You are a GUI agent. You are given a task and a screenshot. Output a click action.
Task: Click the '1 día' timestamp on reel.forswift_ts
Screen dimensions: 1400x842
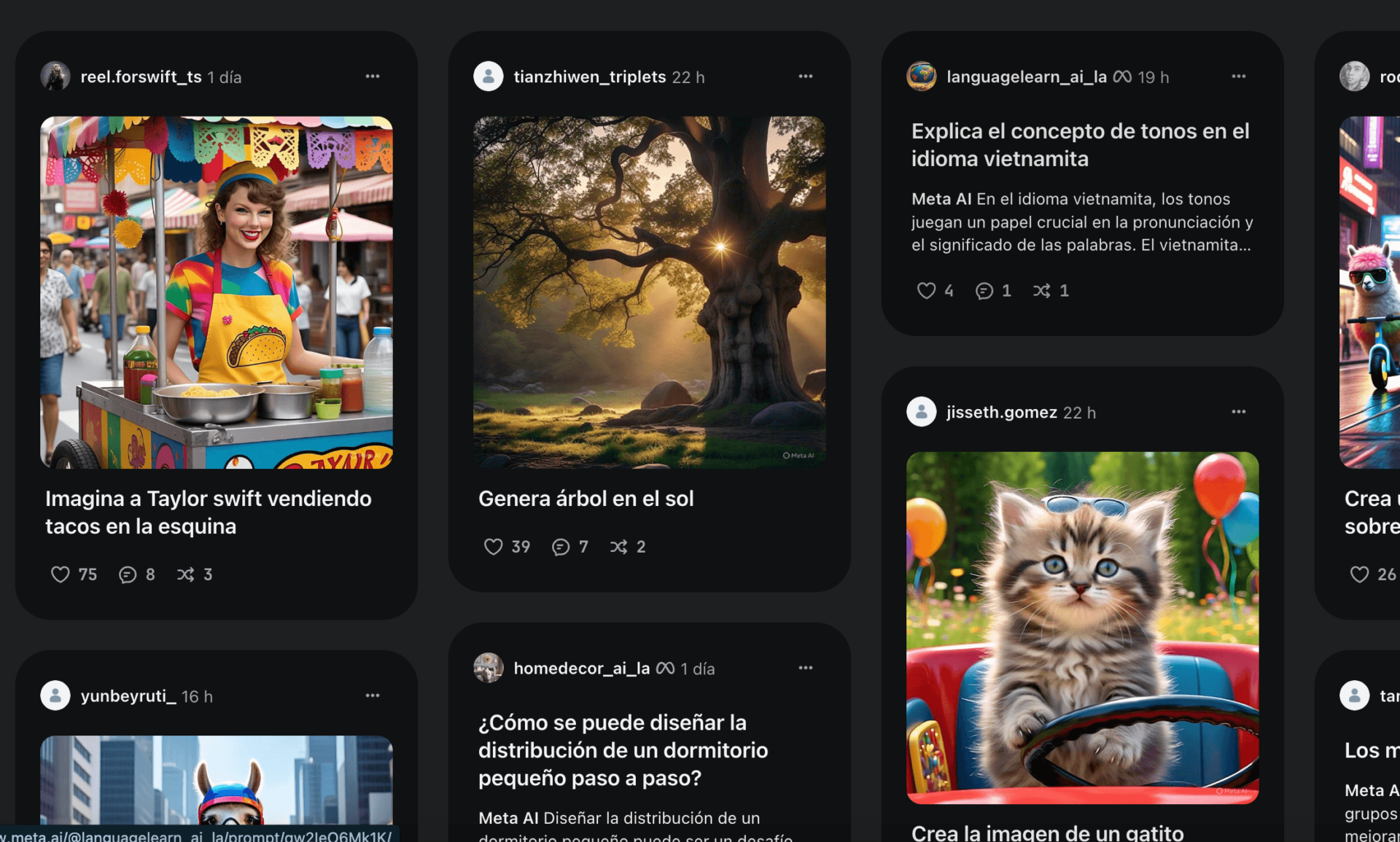[225, 77]
